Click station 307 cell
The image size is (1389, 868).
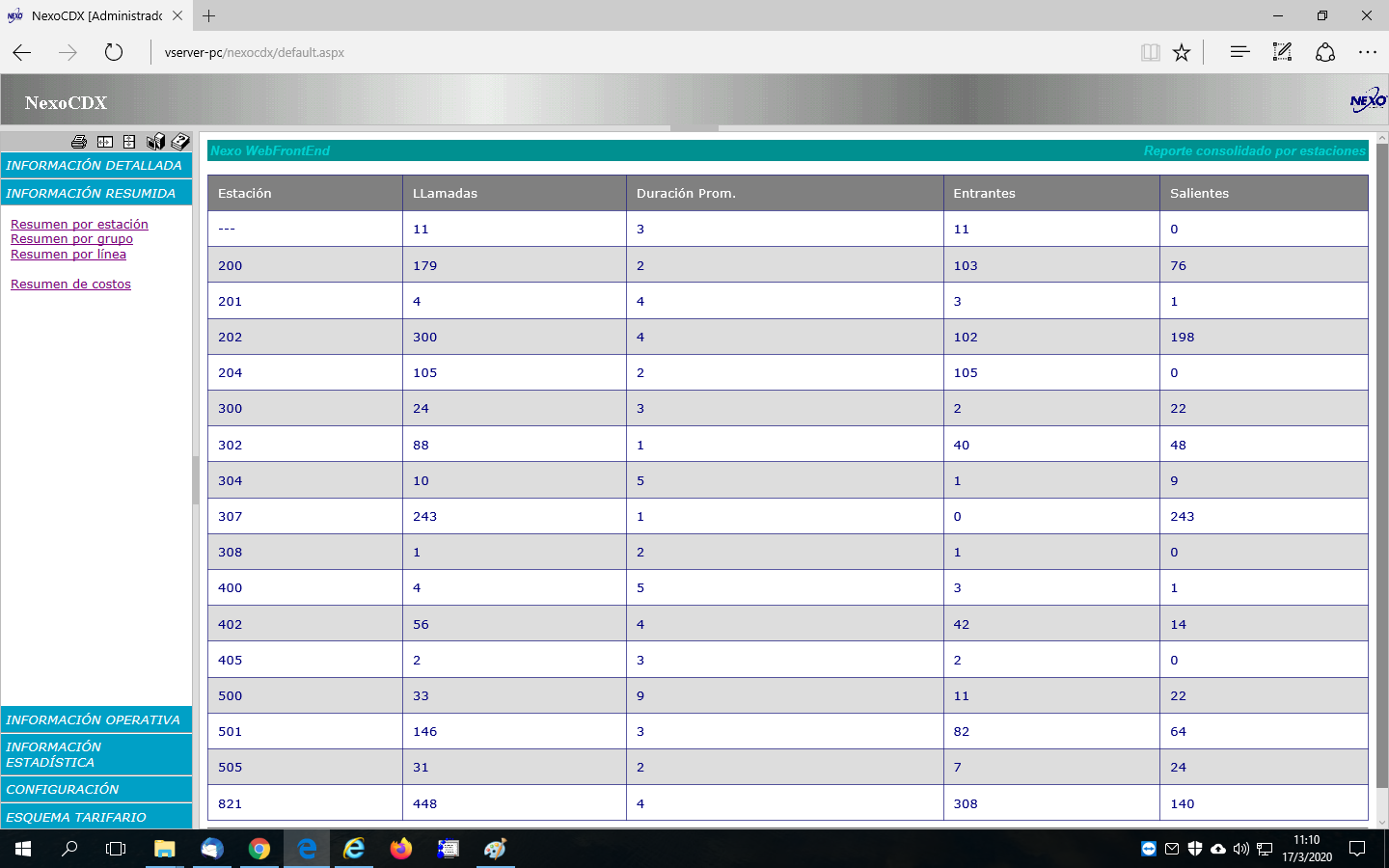[x=305, y=516]
